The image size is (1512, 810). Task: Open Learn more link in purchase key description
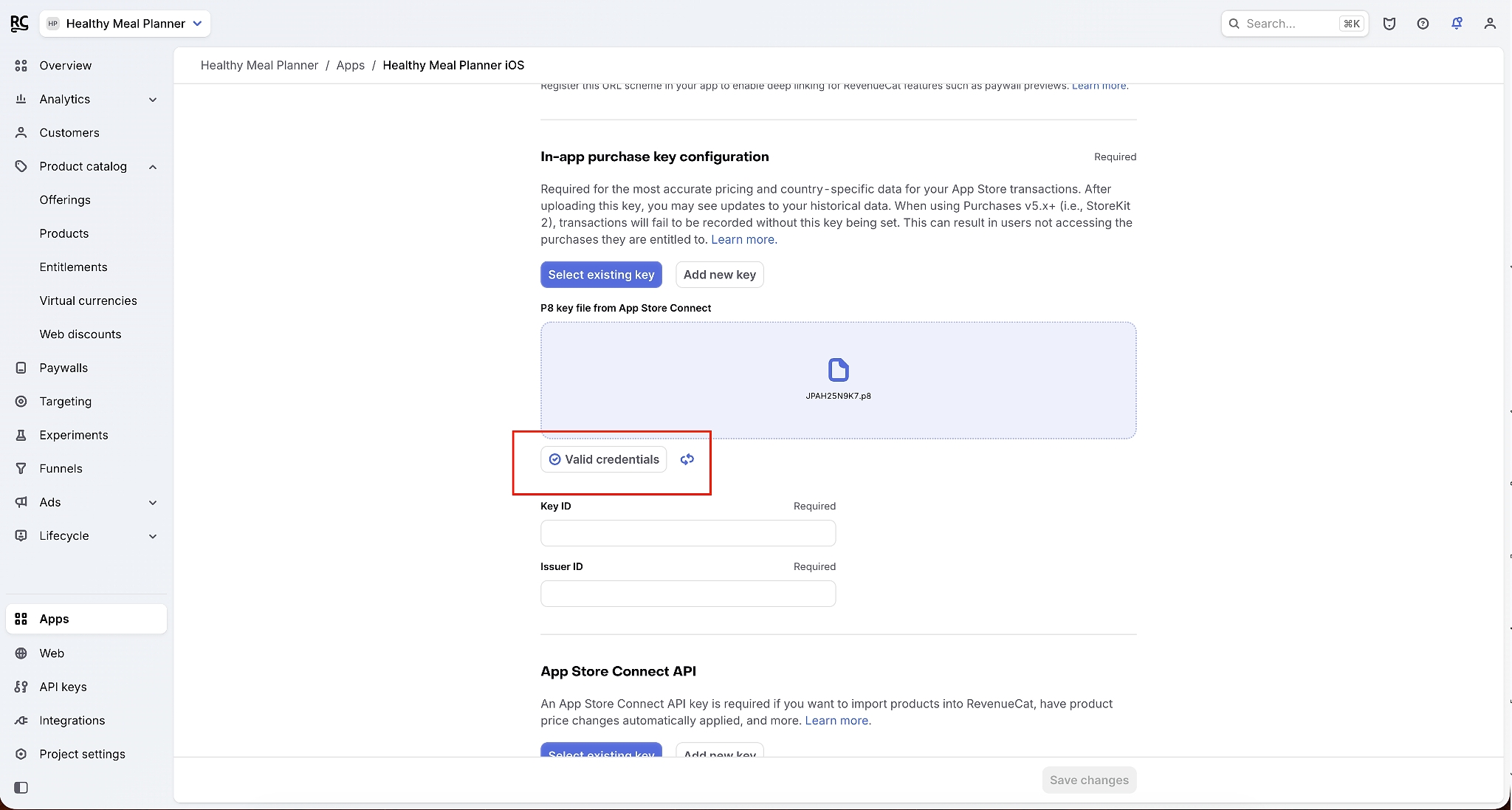(x=744, y=239)
